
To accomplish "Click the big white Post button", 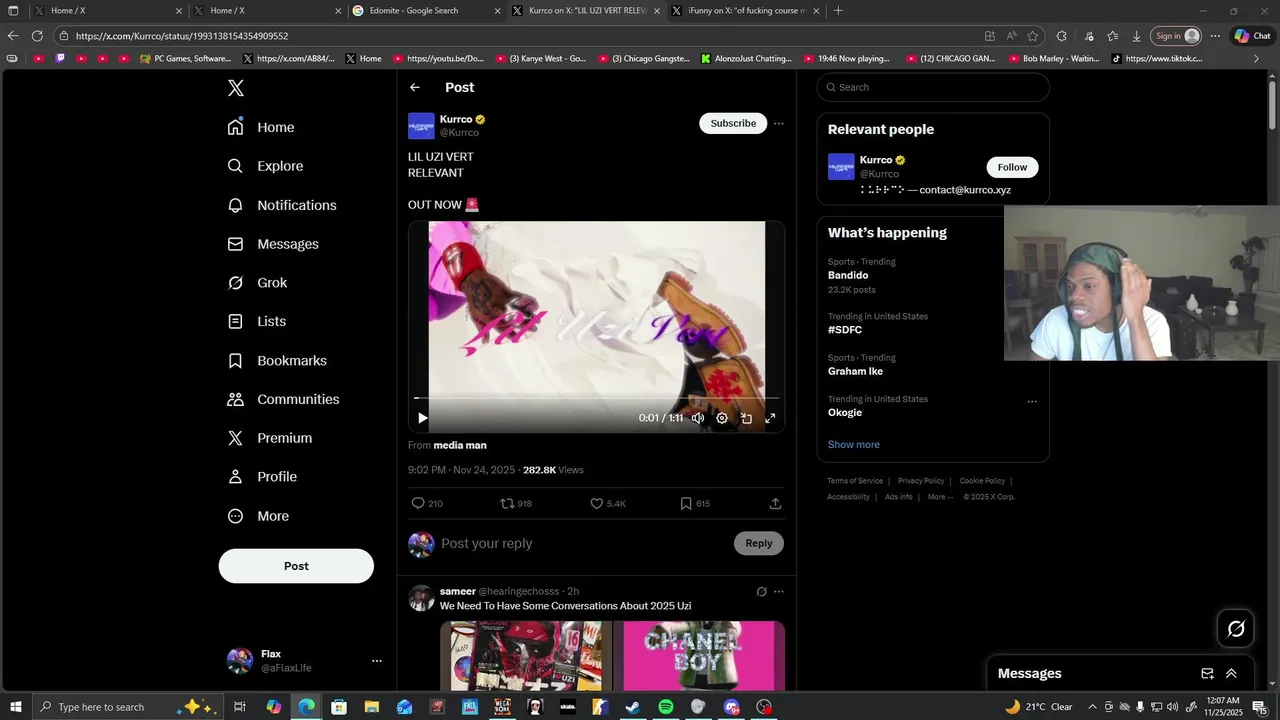I will (296, 566).
